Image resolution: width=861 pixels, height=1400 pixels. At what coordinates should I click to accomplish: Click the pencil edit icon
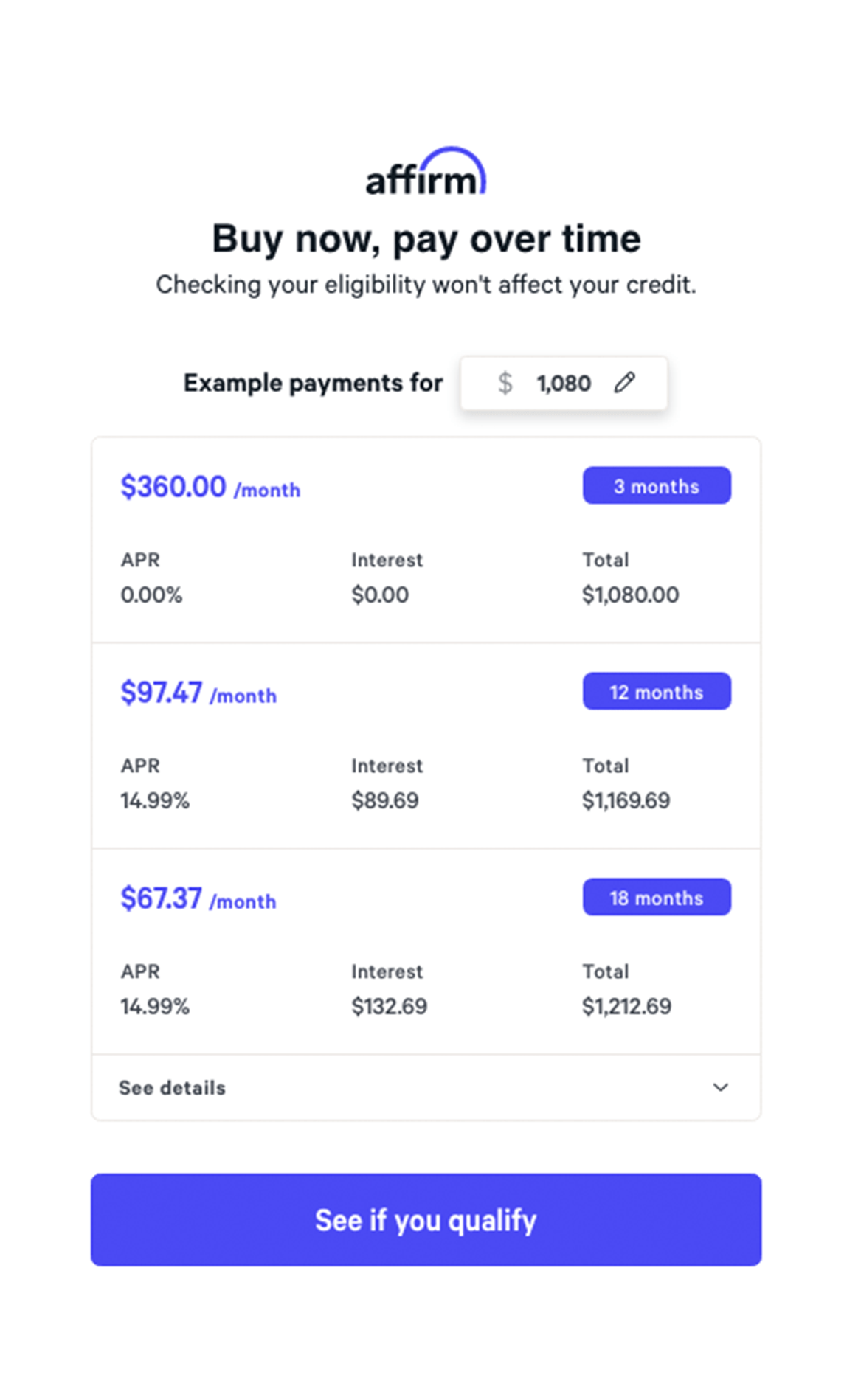click(625, 383)
